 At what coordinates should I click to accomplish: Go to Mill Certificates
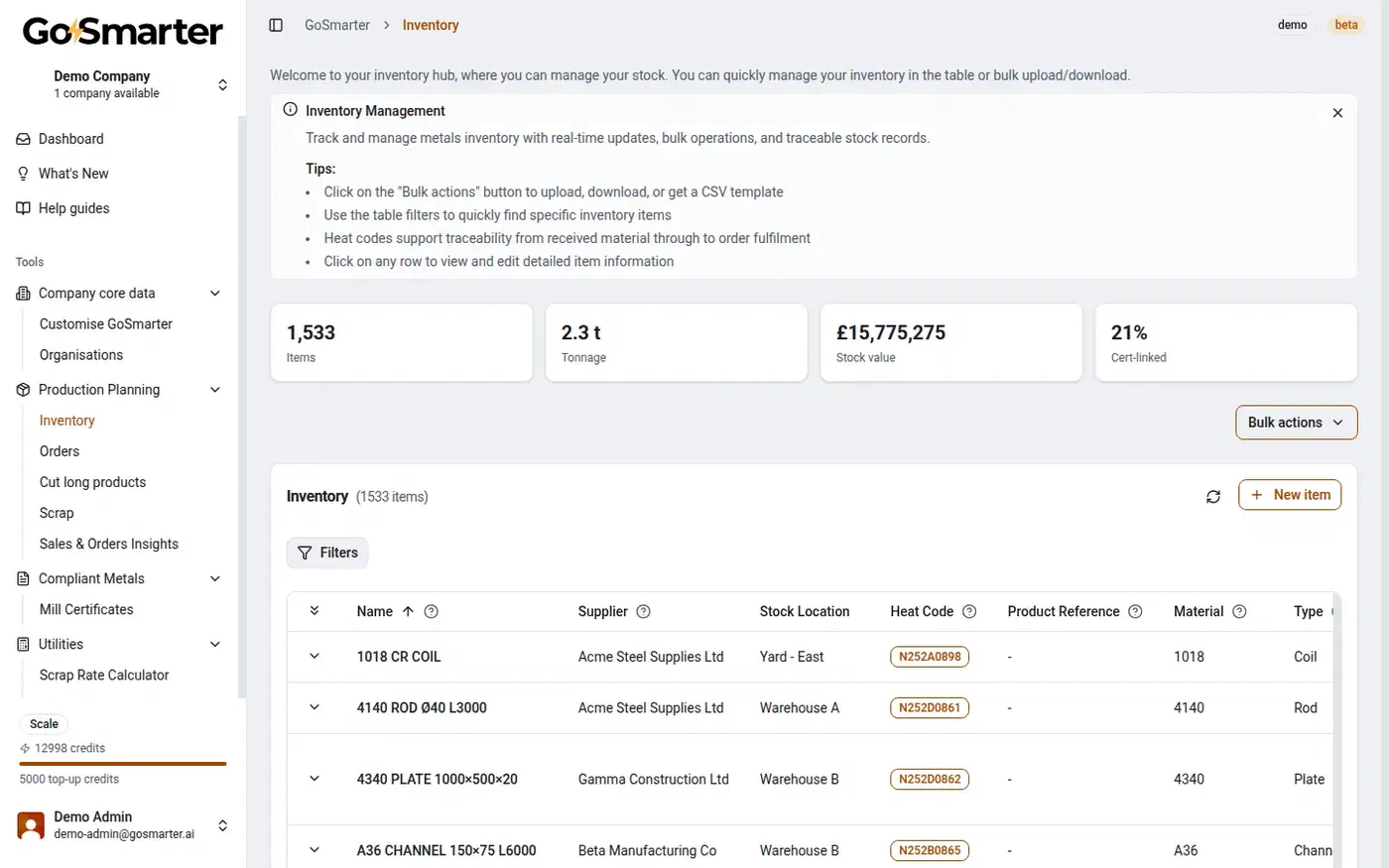coord(86,610)
